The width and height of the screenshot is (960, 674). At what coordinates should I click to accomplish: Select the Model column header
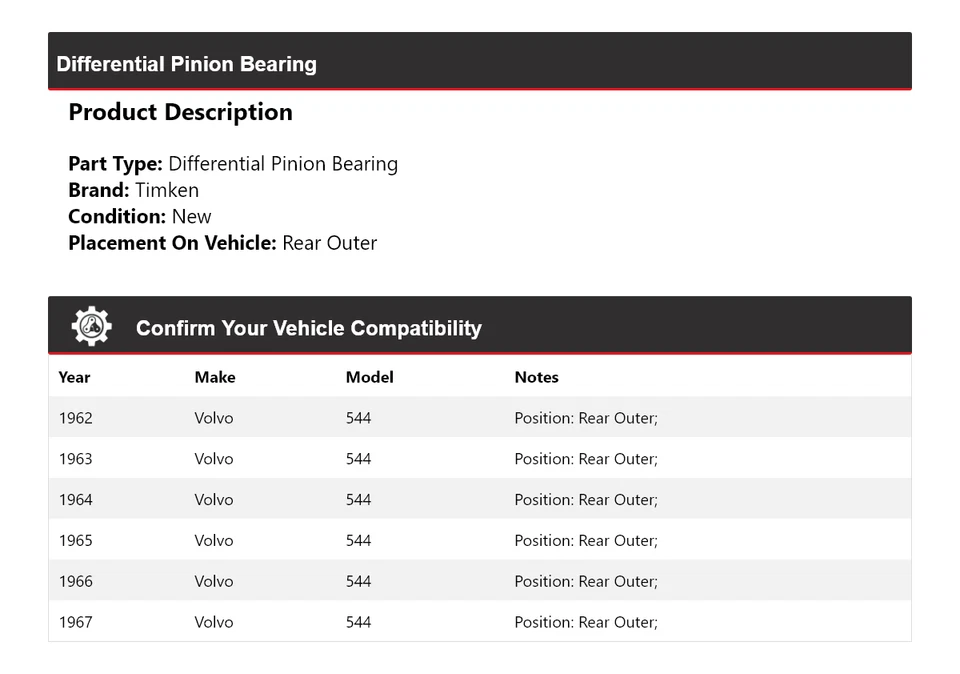pos(370,377)
